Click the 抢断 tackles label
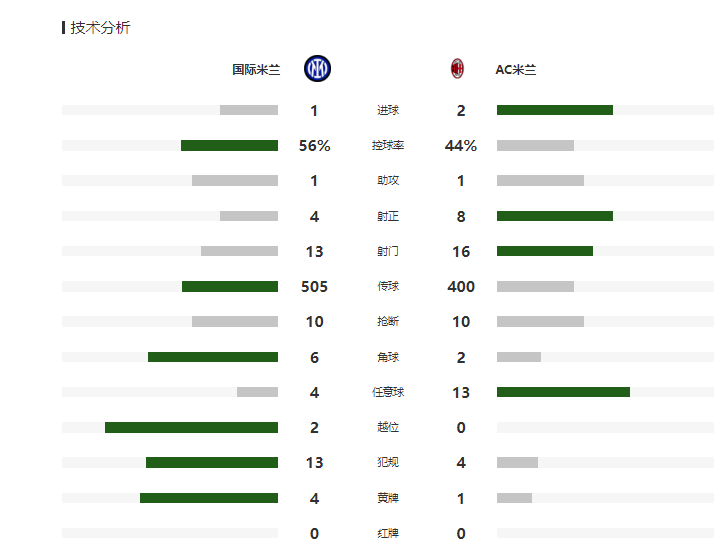724x556 pixels. tap(388, 321)
